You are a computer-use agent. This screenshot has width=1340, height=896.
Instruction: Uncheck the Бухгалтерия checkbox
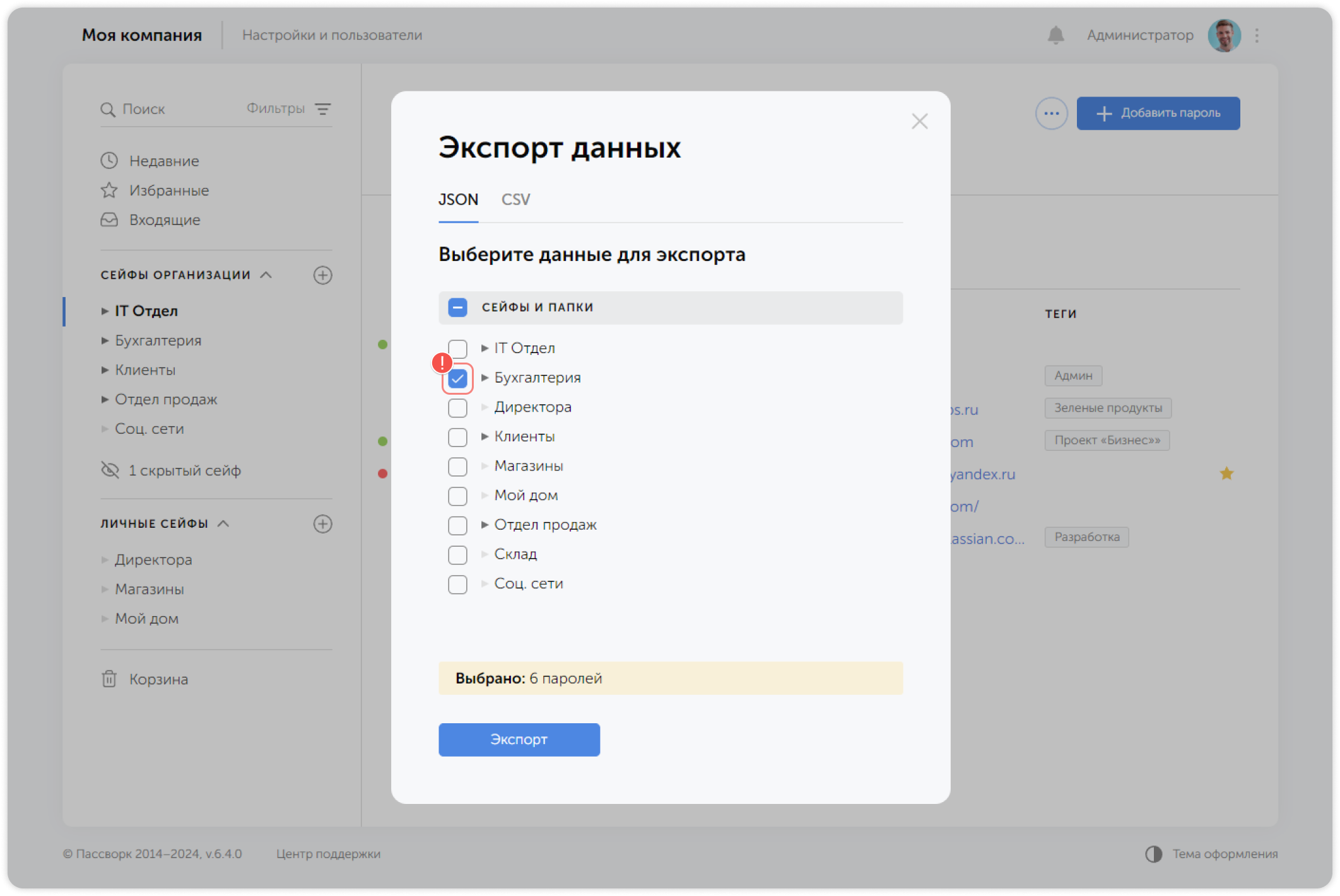coord(457,378)
